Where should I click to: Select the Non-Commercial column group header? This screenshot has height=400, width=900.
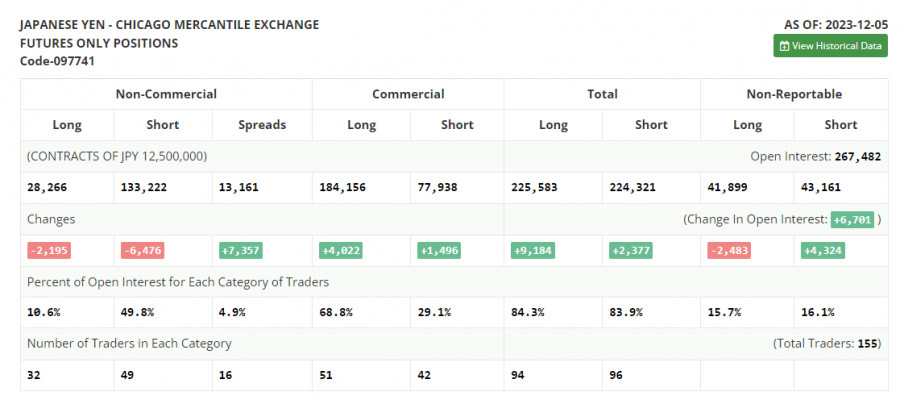166,94
